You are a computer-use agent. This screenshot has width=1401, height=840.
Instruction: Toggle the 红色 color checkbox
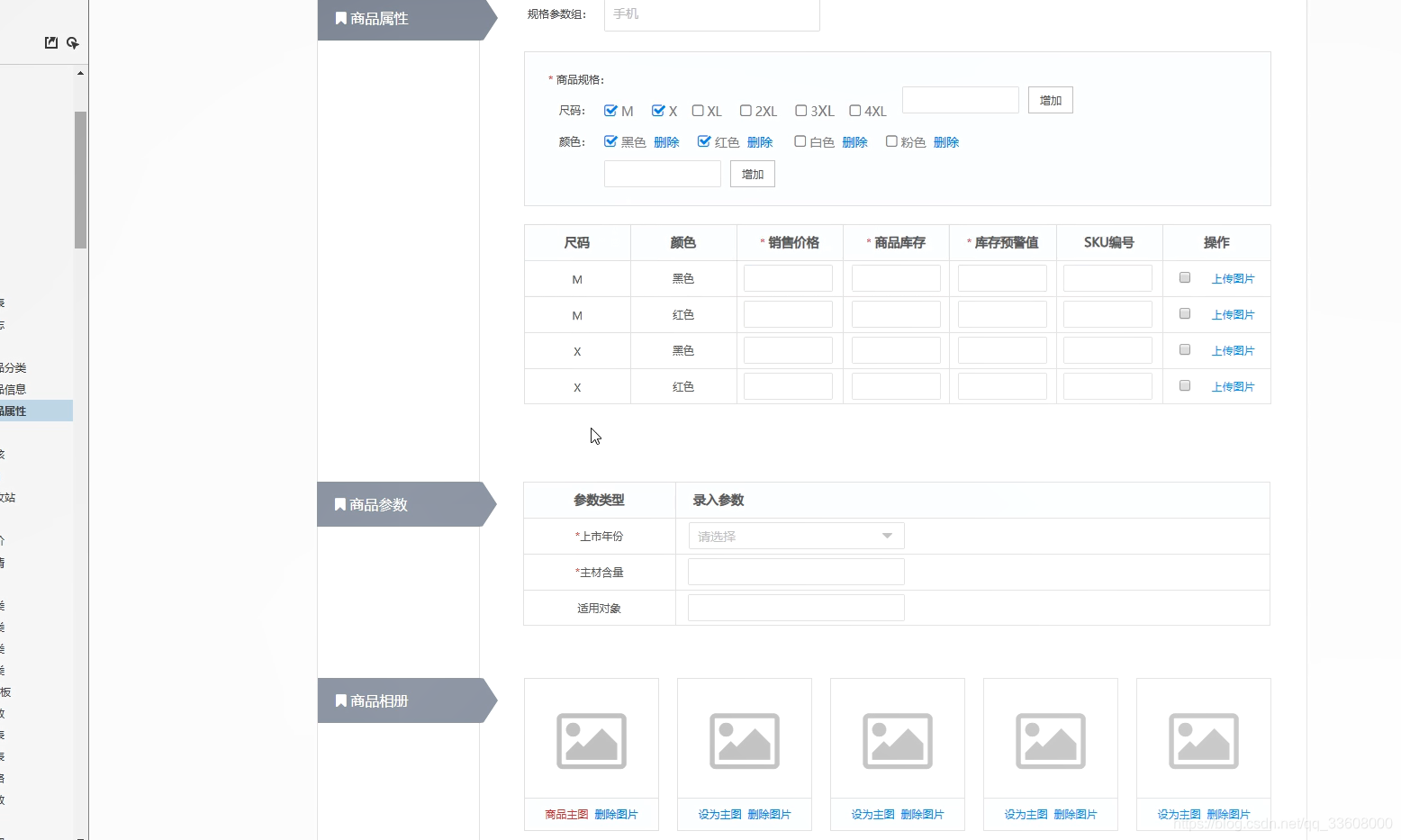[x=704, y=141]
